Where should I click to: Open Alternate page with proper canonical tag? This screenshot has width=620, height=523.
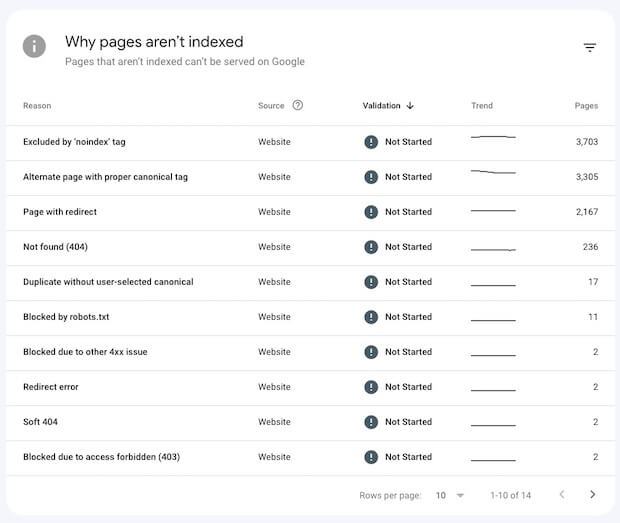105,177
